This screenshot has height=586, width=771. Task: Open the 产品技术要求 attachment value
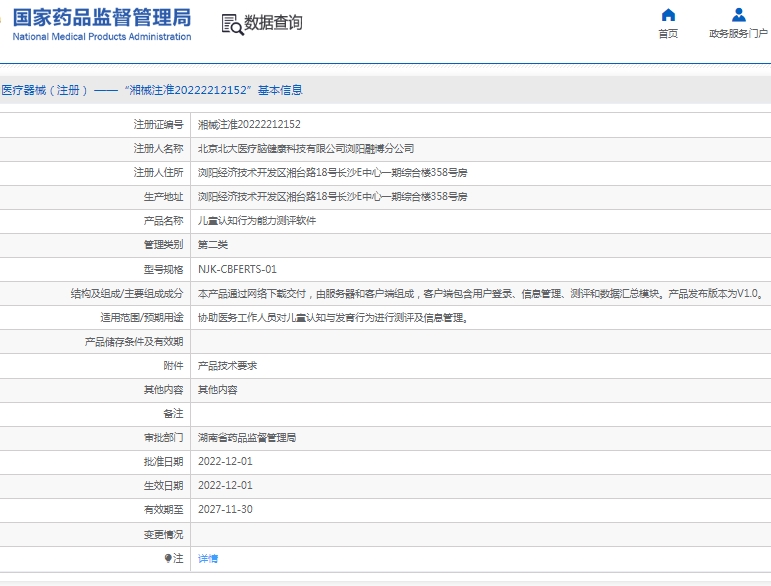227,366
